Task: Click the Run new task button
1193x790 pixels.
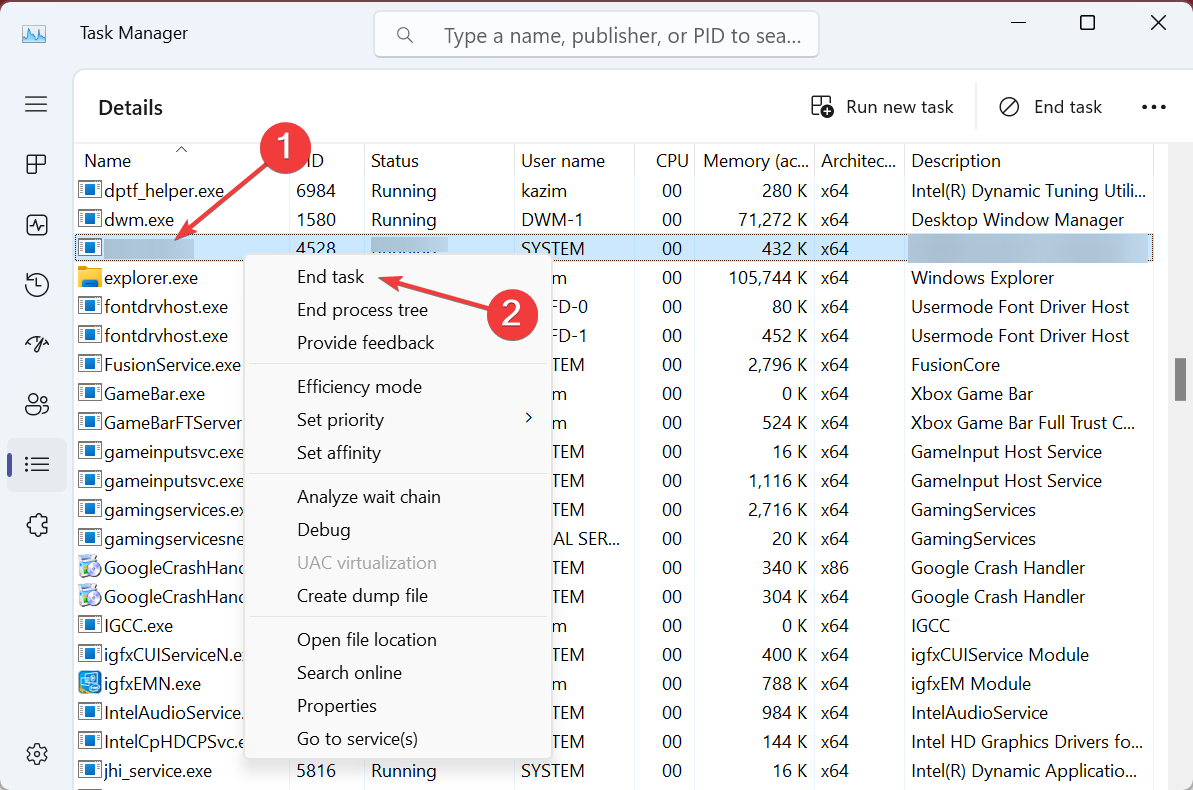Action: pos(881,106)
